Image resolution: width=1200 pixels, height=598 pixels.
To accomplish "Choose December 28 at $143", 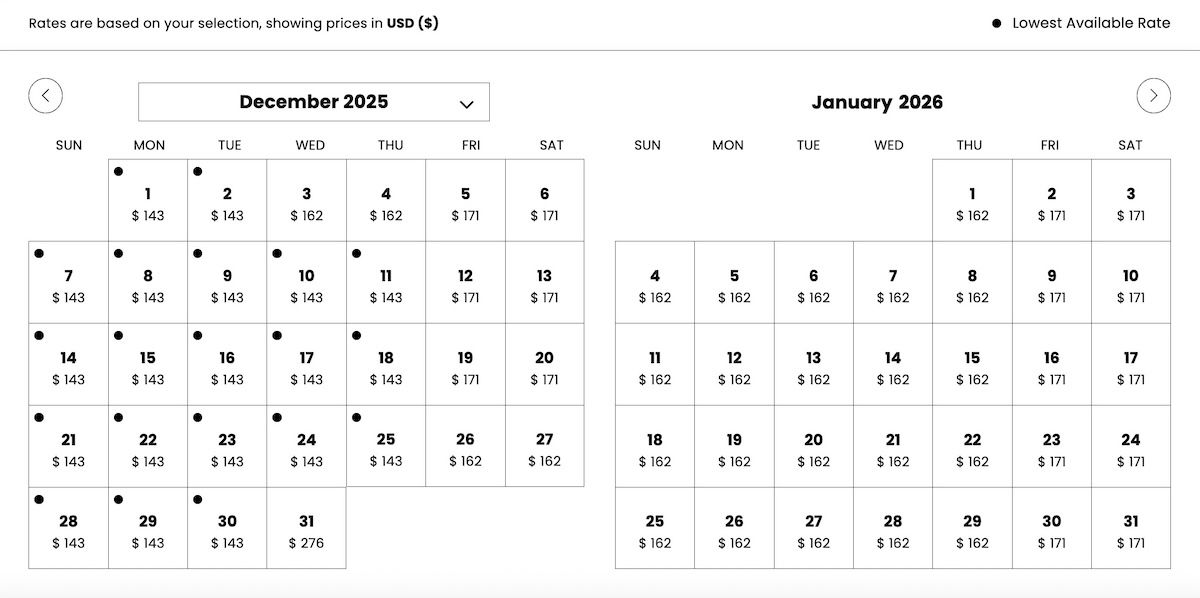I will click(x=68, y=529).
